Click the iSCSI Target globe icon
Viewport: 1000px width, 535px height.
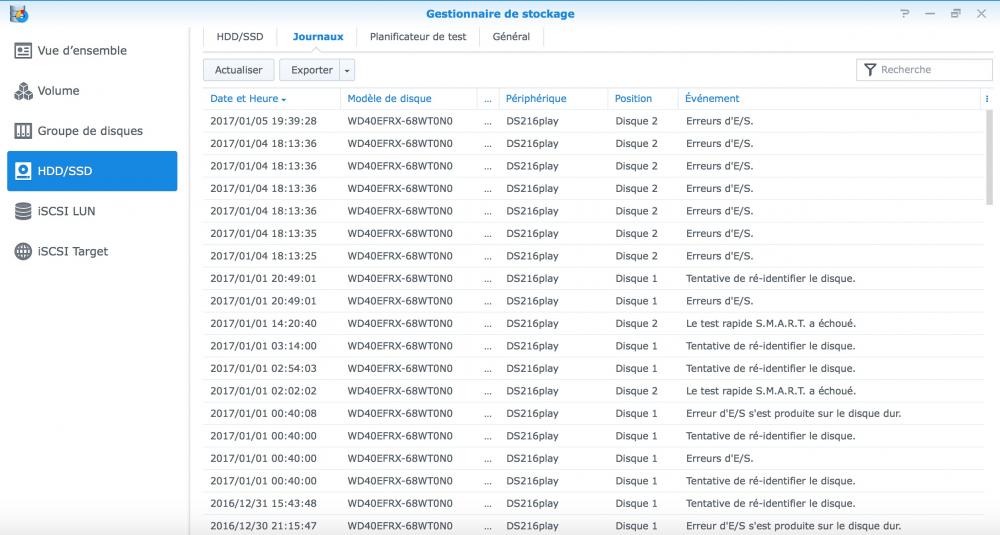[23, 251]
